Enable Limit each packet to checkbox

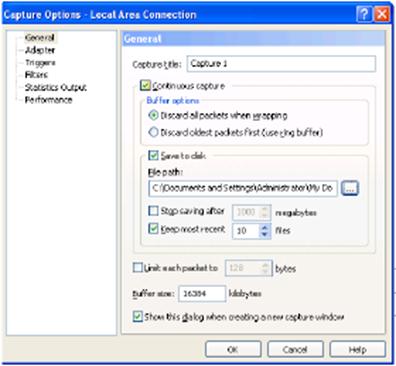(x=137, y=268)
